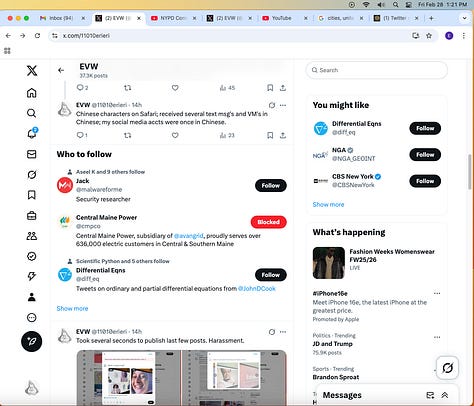Show more in Who to follow
Viewport: 474px width, 406px height.
click(x=72, y=308)
